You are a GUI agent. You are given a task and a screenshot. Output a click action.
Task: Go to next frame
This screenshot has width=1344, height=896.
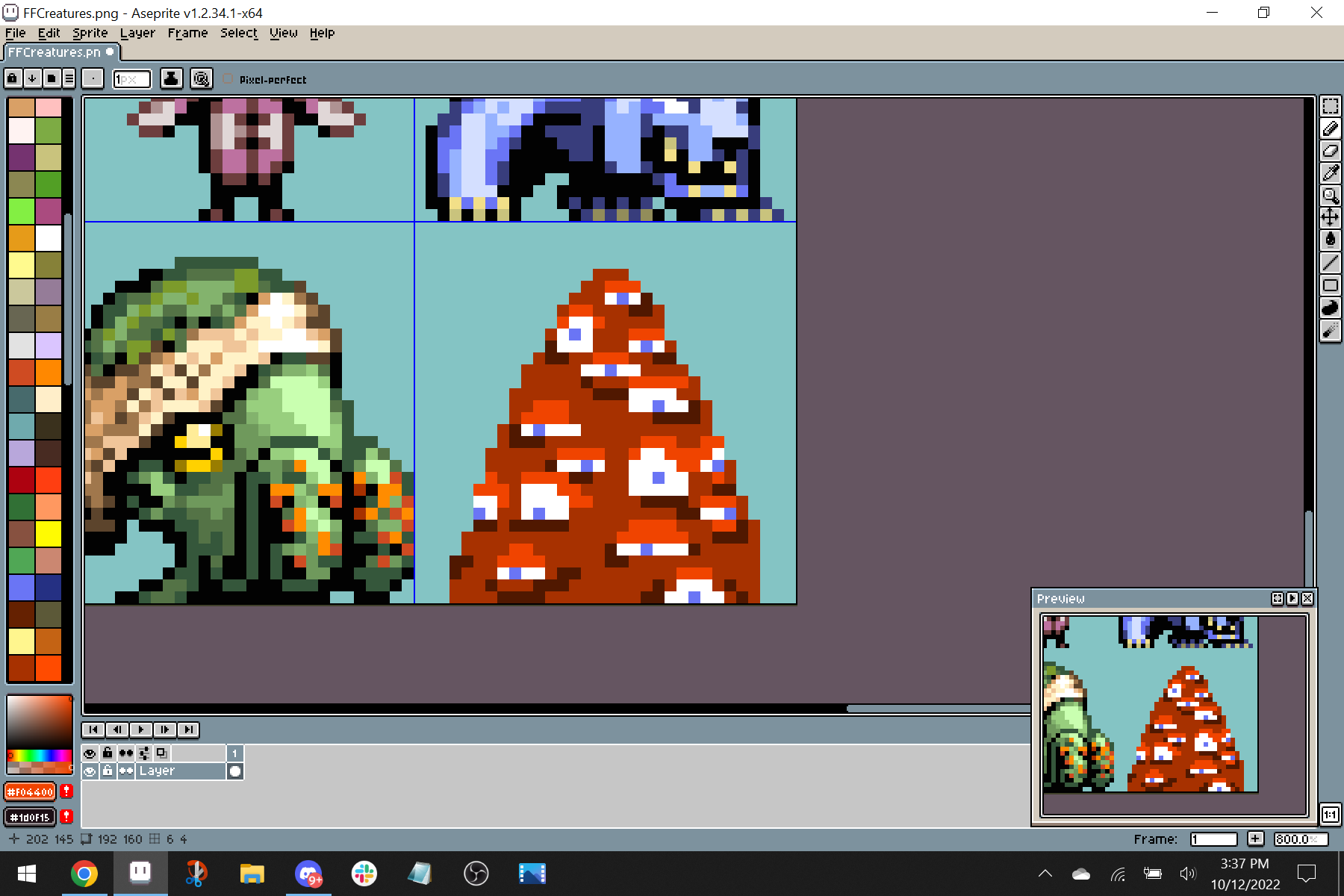165,729
